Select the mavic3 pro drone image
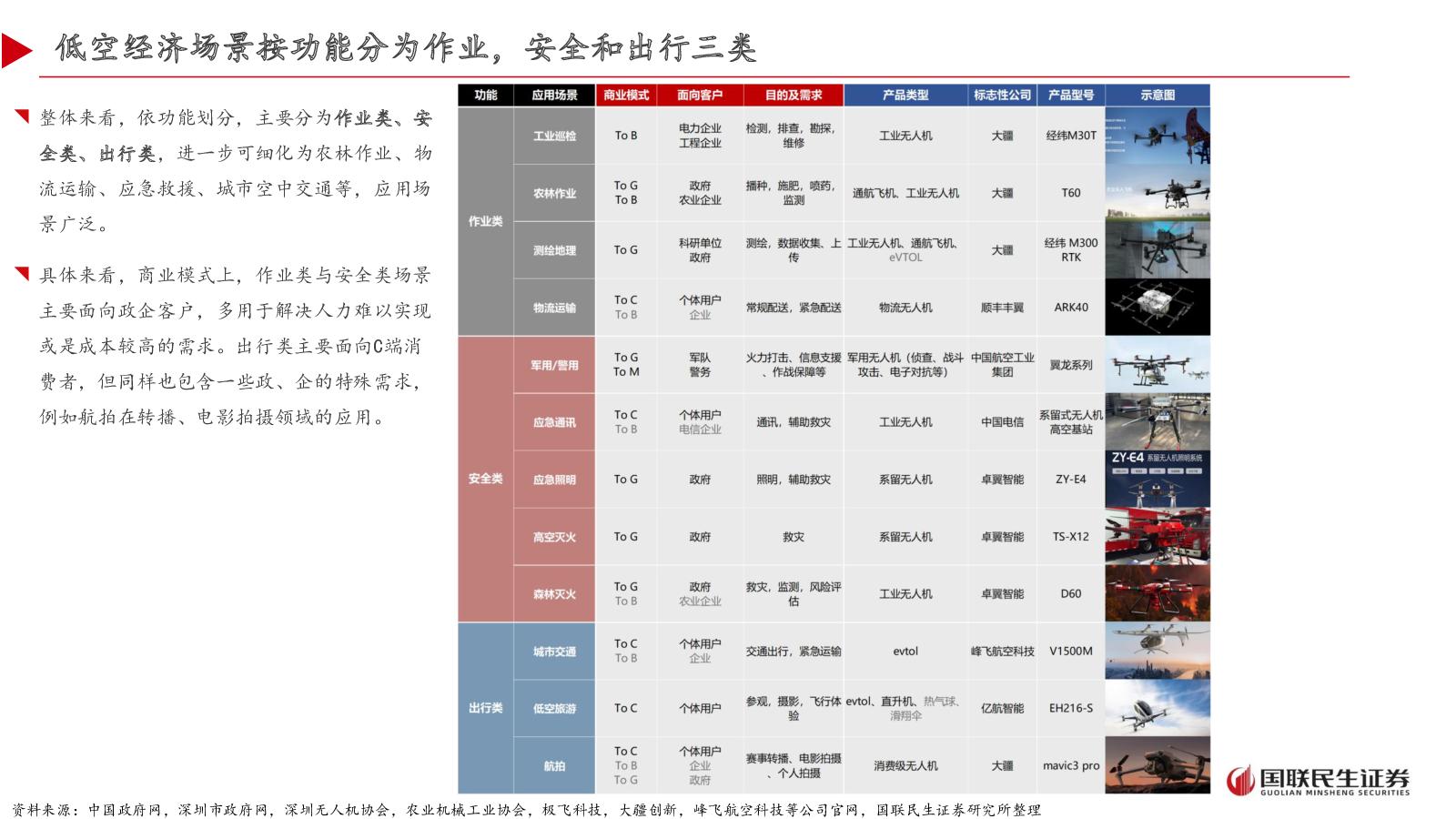1456x819 pixels. click(1158, 766)
